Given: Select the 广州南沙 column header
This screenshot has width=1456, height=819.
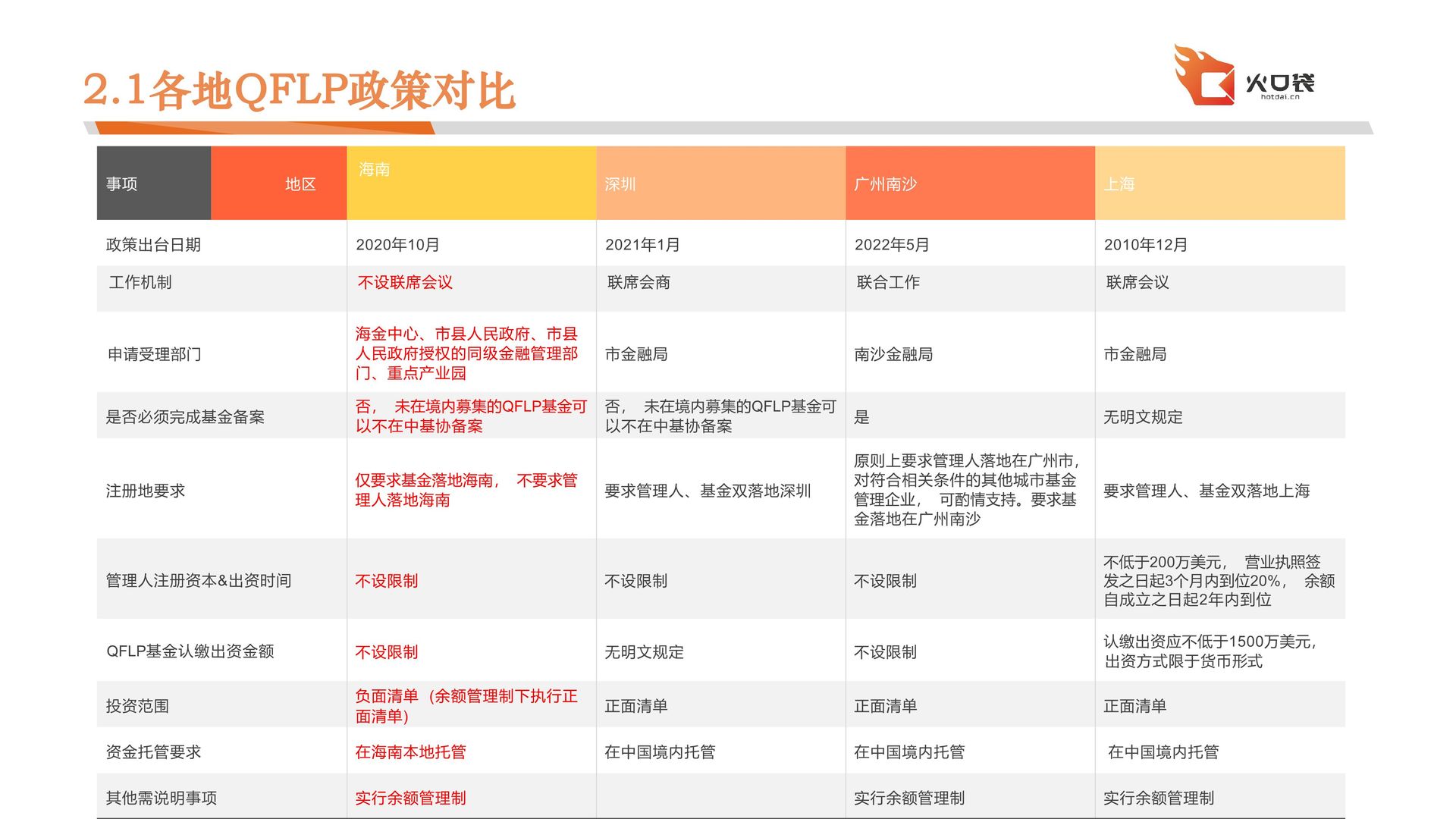Looking at the screenshot, I should [x=885, y=184].
